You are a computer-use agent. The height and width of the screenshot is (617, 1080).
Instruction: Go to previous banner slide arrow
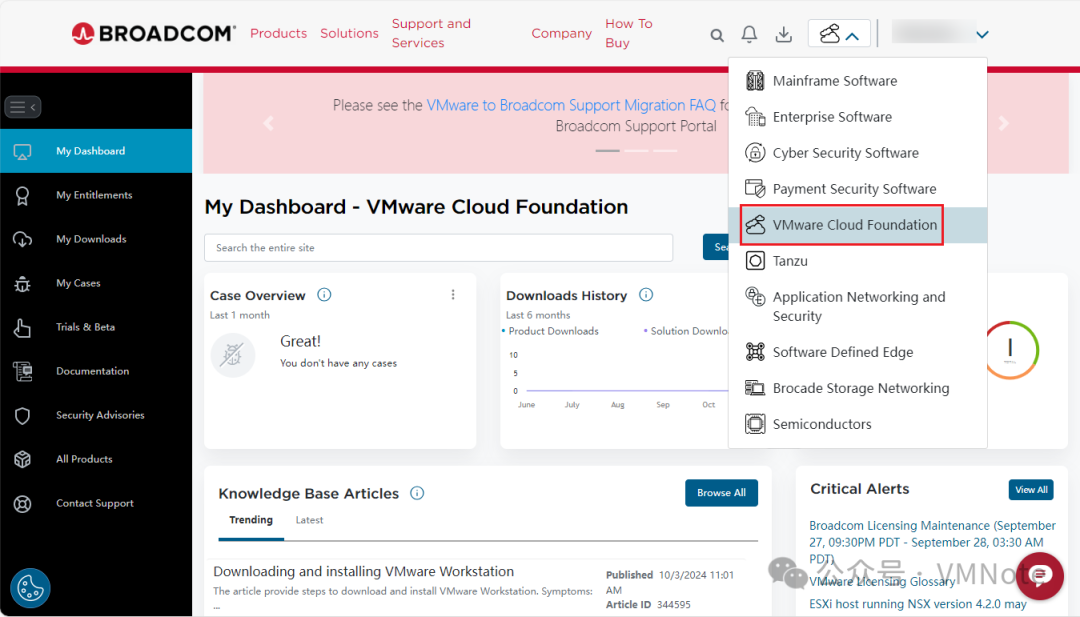267,124
